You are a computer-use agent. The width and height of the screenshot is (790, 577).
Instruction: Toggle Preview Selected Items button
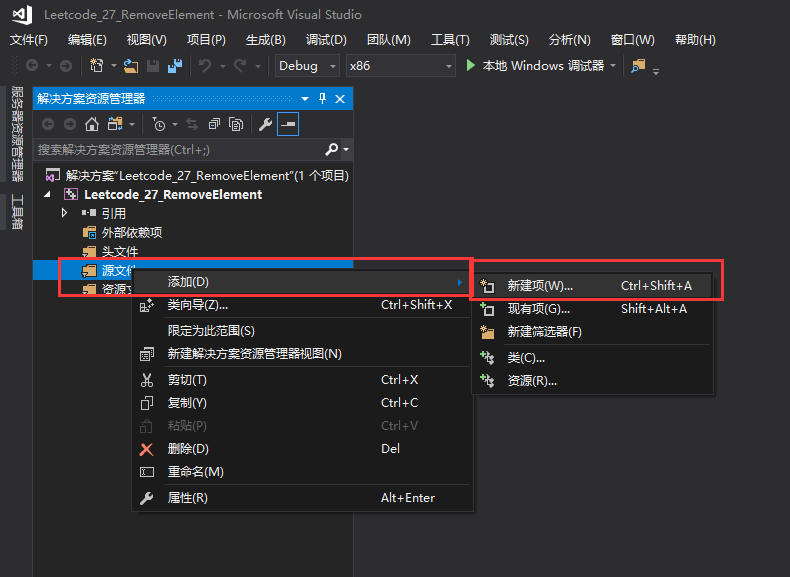pyautogui.click(x=288, y=124)
